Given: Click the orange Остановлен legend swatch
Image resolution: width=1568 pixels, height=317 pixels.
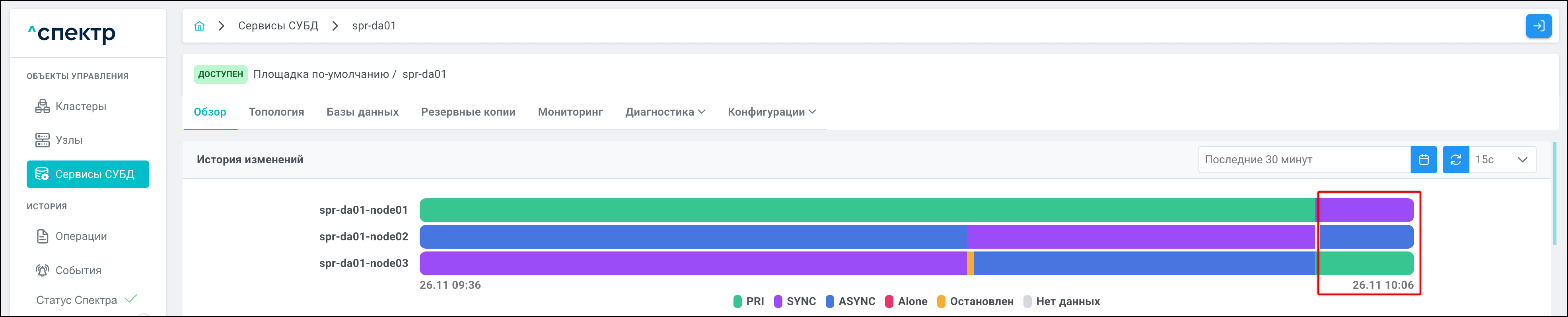Looking at the screenshot, I should tap(941, 301).
